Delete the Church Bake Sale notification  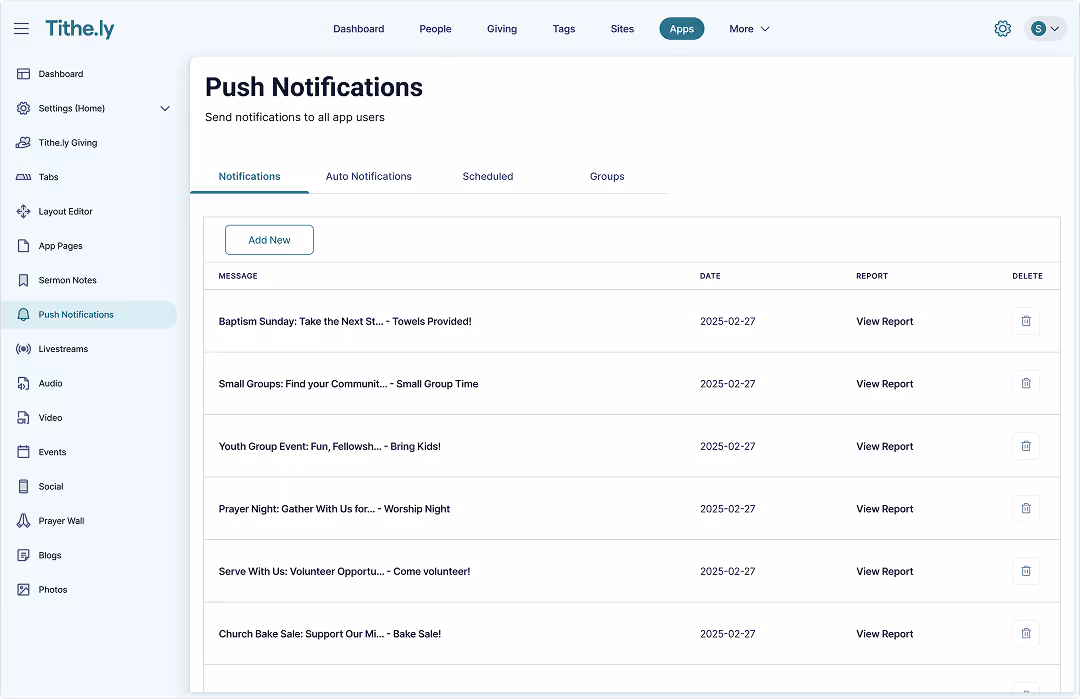click(x=1025, y=633)
